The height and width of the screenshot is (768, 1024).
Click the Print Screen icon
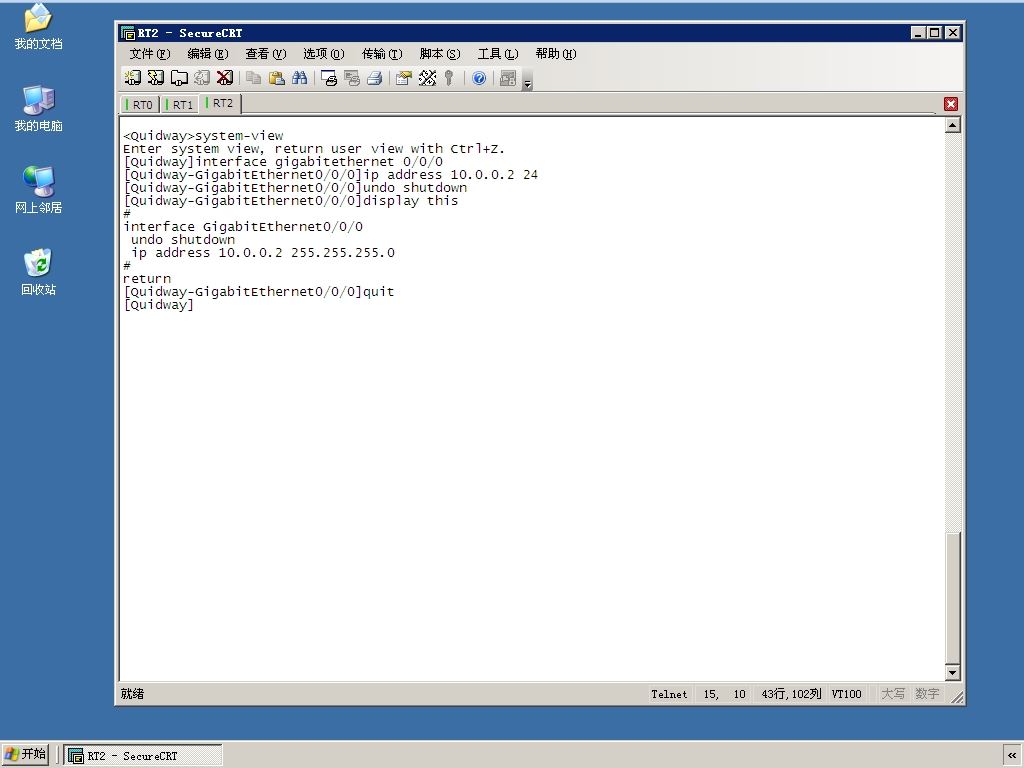[328, 78]
